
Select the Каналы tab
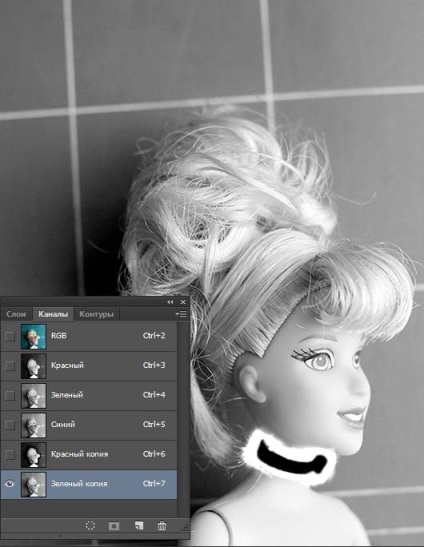click(53, 314)
